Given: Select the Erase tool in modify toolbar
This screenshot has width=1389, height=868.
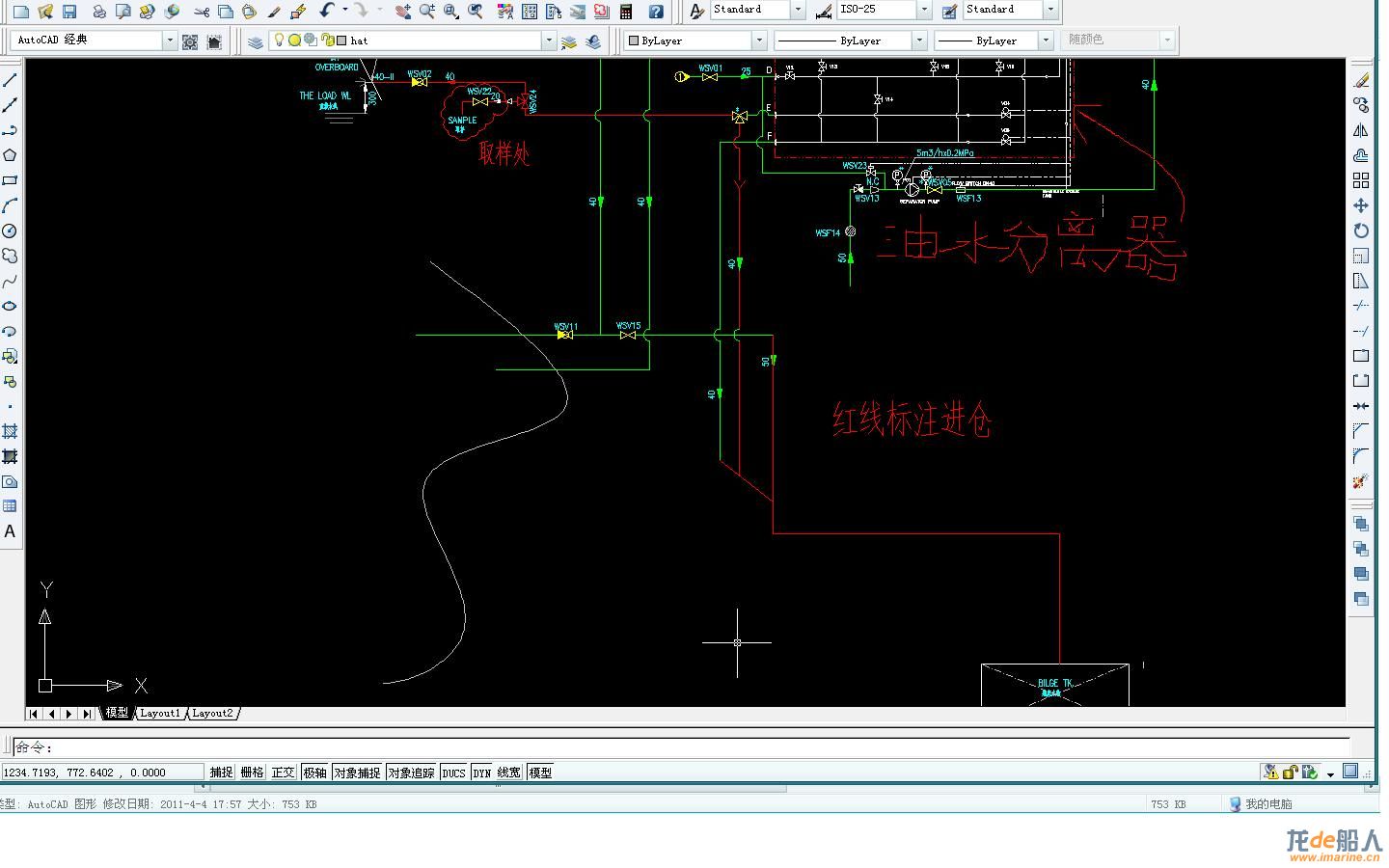Looking at the screenshot, I should [1361, 80].
